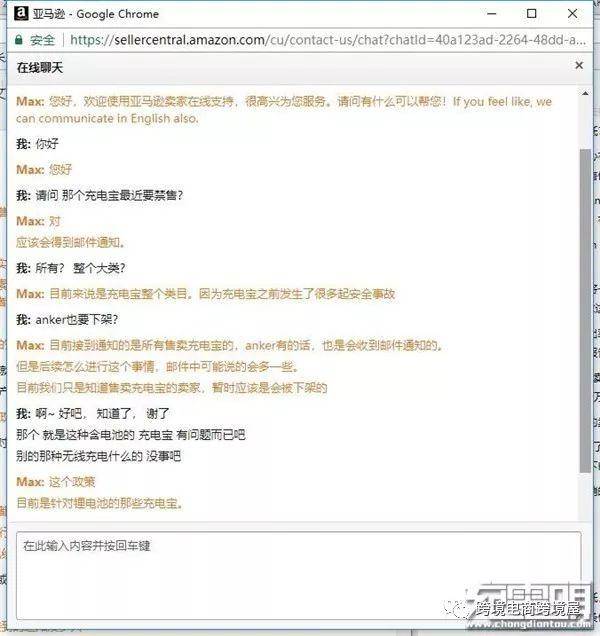Click the Amazon favicon in the title bar
This screenshot has width=600, height=636.
point(21,13)
